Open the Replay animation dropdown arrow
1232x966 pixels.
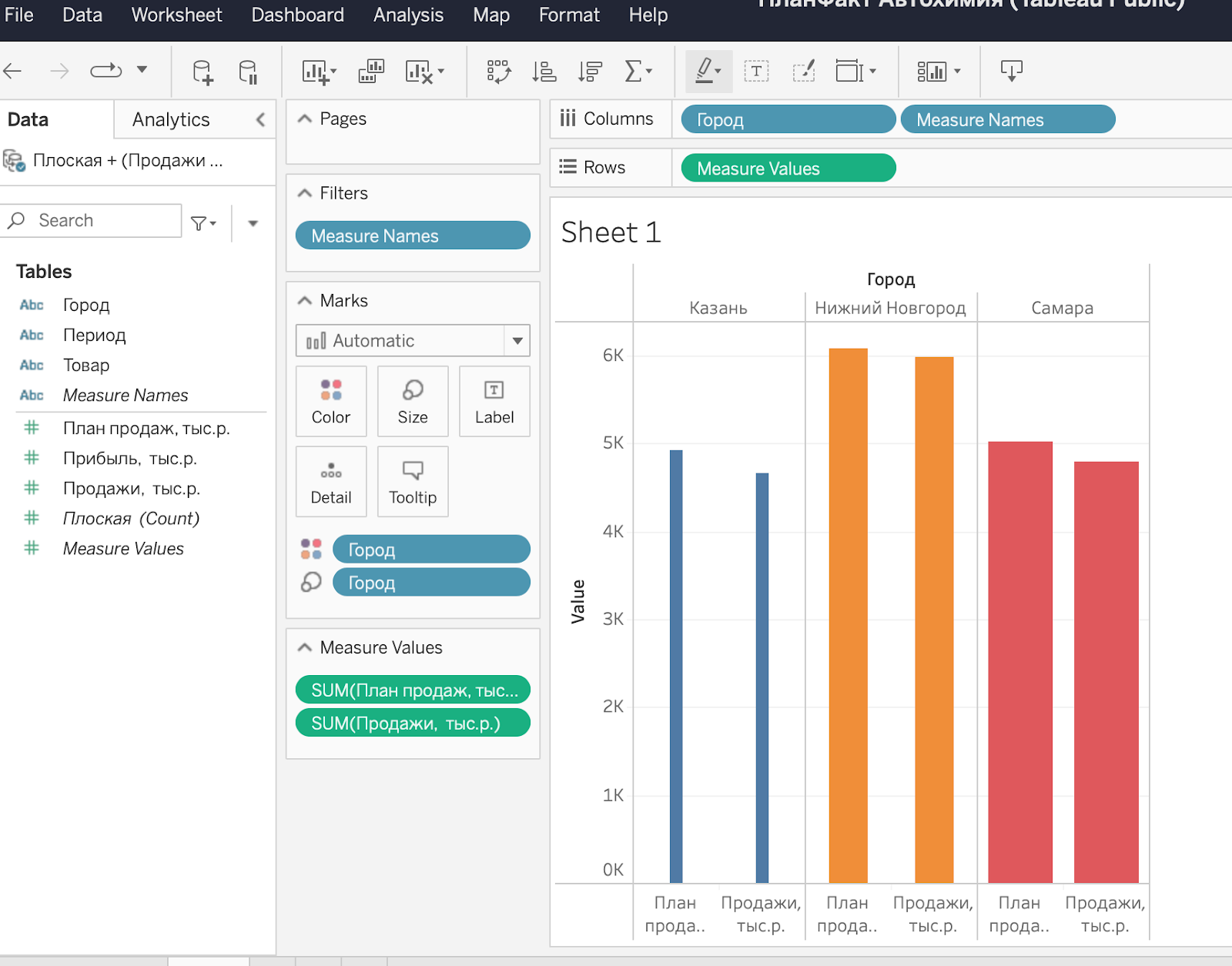(142, 70)
